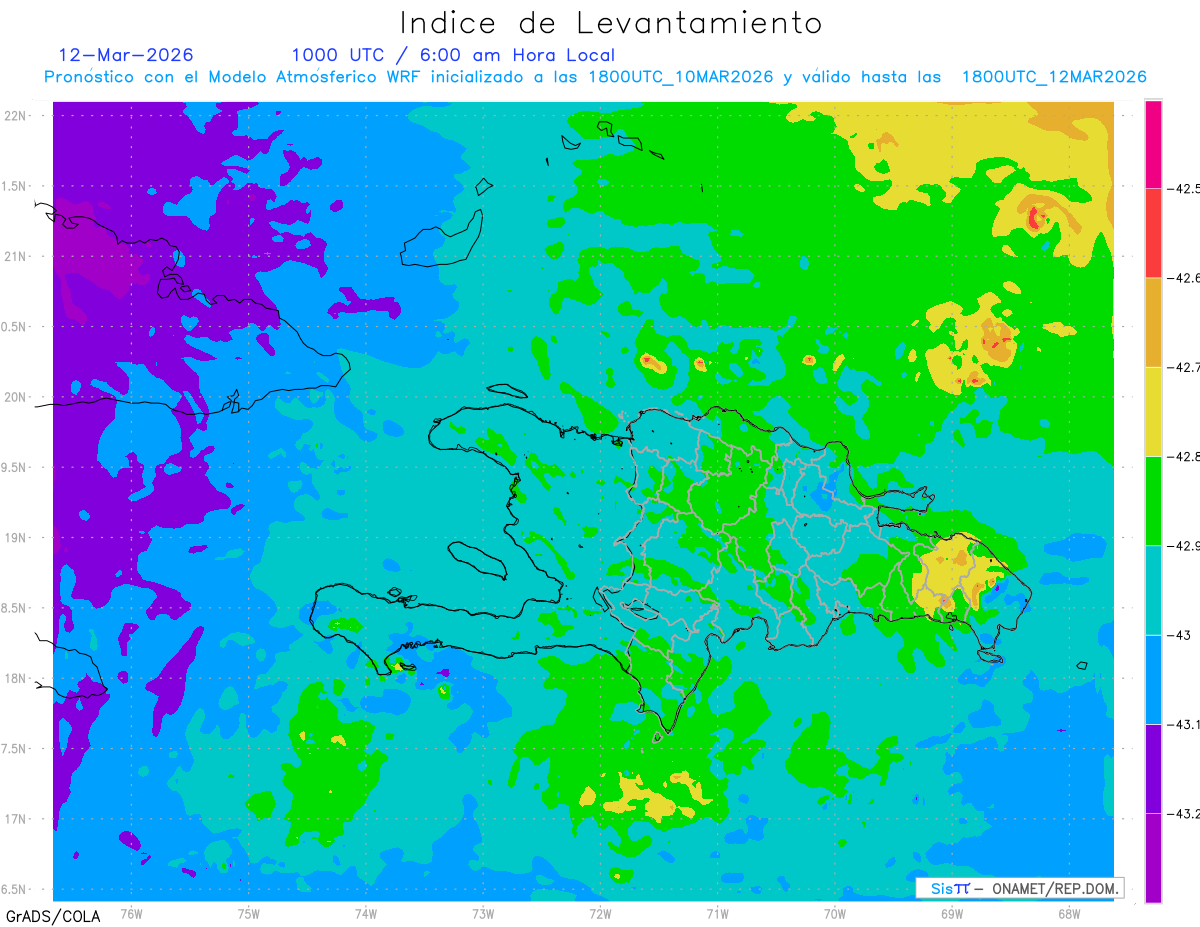Click the longitude label '75W'

point(249,912)
